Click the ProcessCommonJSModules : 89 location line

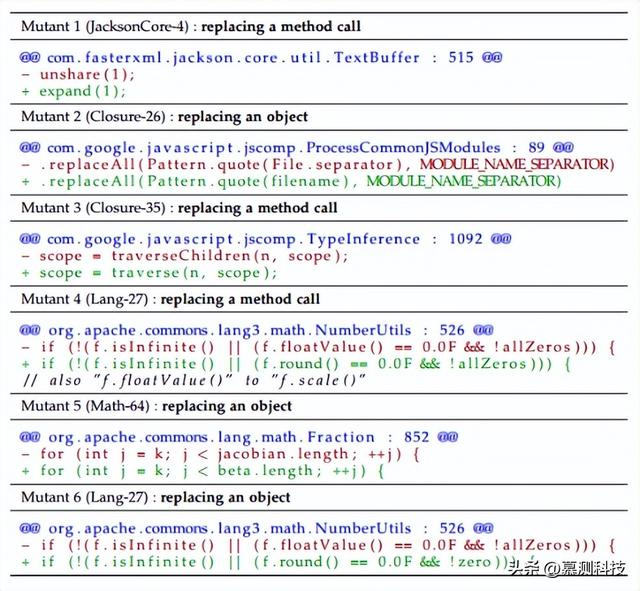297,147
